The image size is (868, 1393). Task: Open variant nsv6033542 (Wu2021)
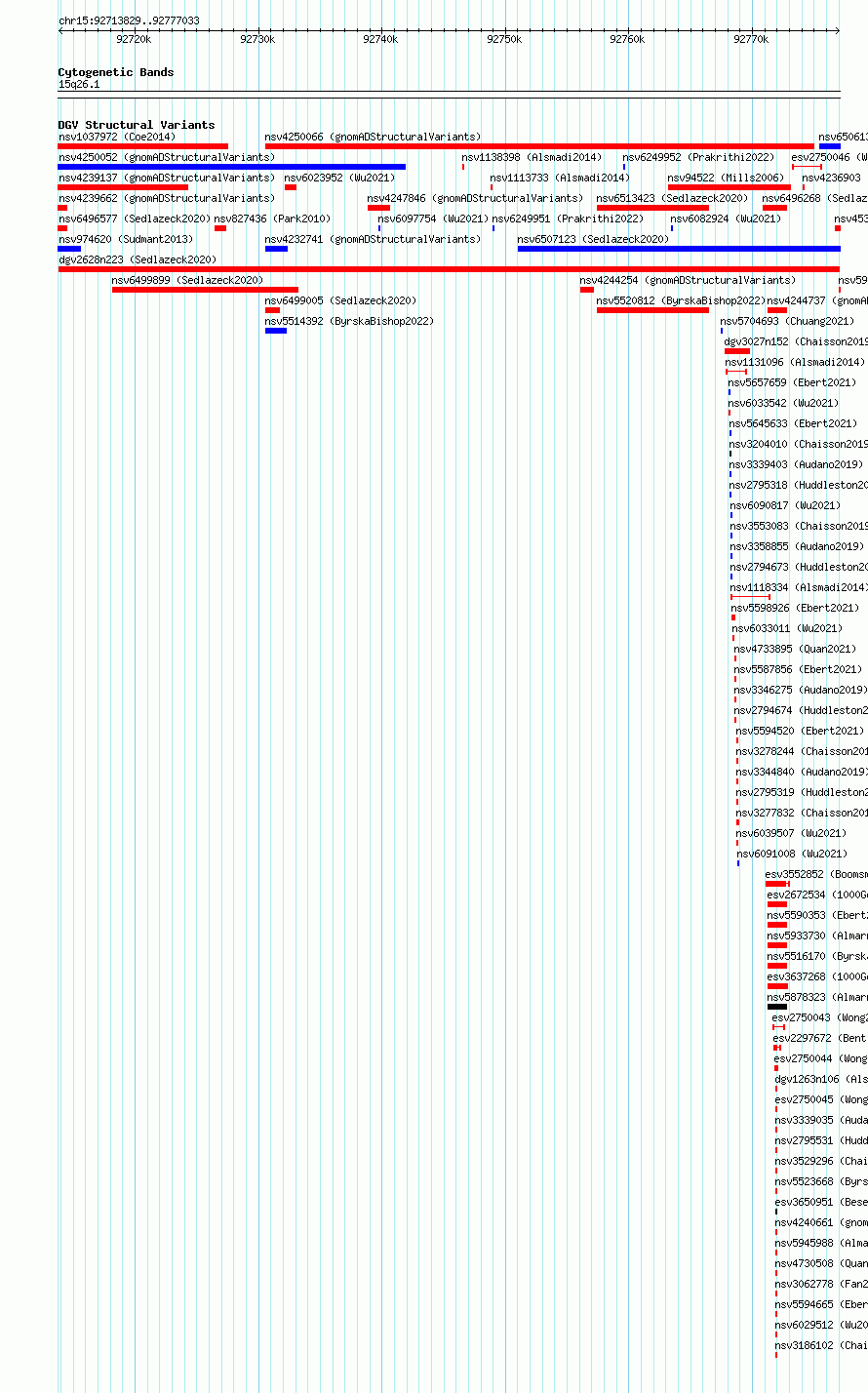click(x=784, y=403)
